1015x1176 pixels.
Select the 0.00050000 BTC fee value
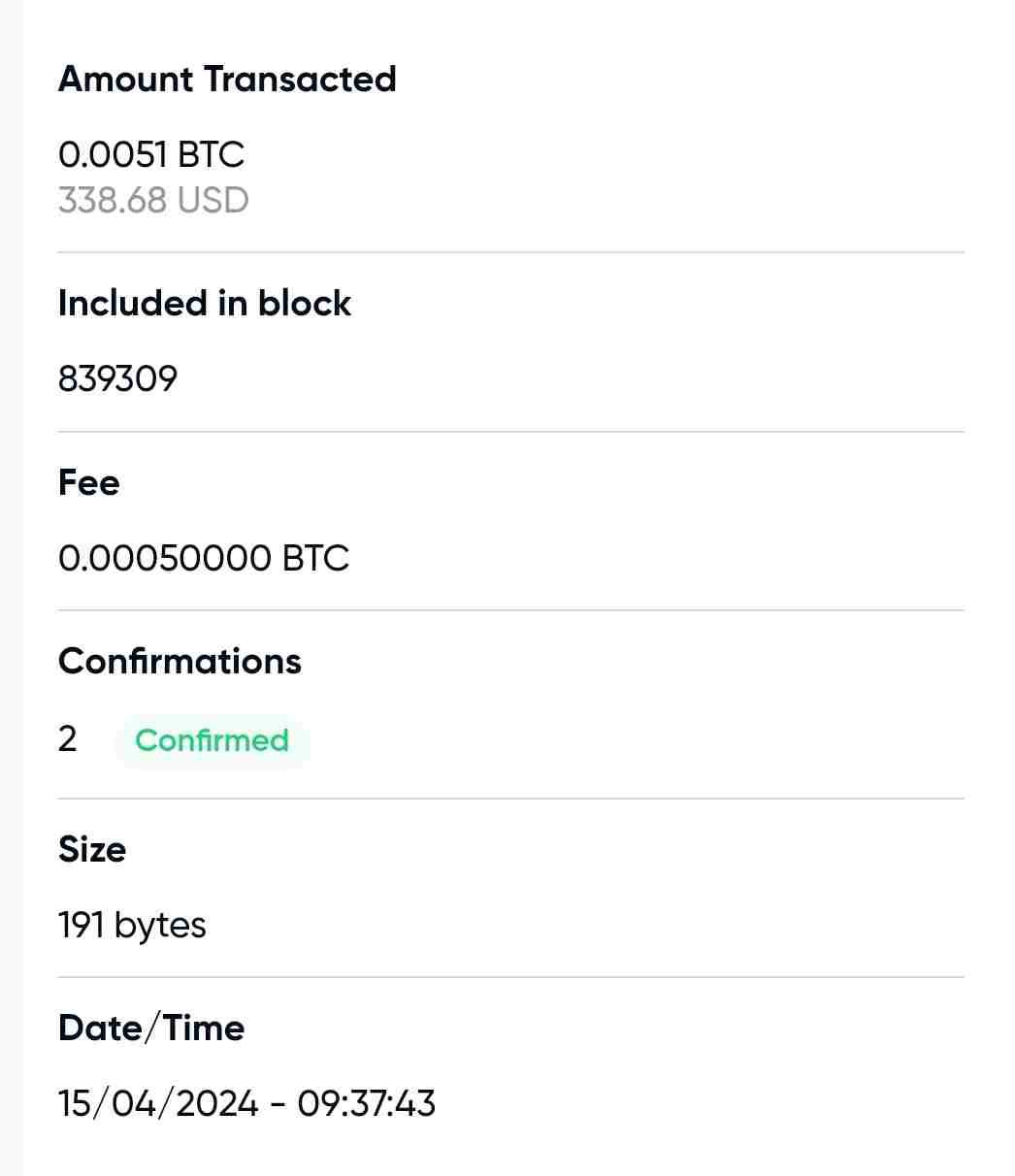pos(204,558)
